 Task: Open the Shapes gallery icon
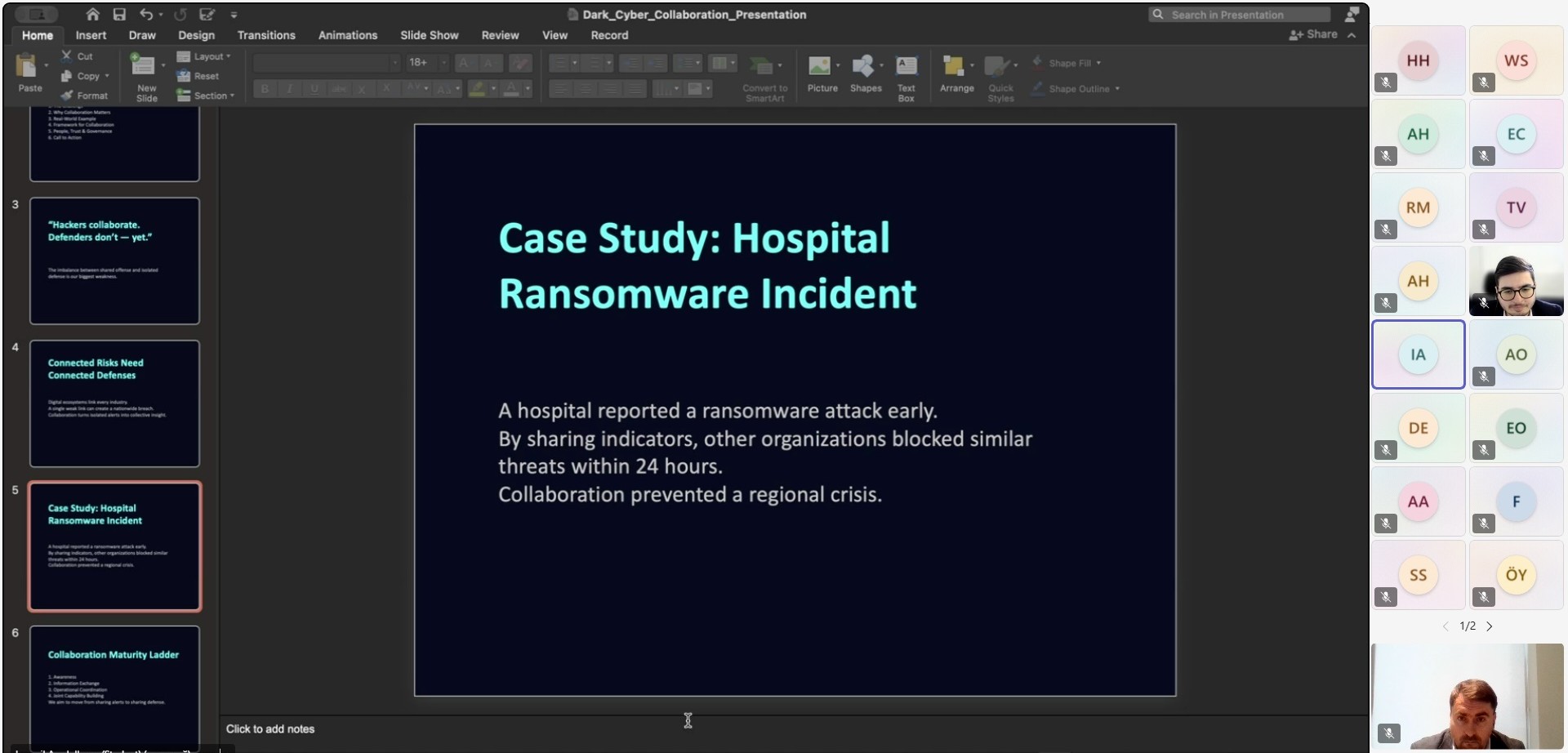(x=863, y=67)
